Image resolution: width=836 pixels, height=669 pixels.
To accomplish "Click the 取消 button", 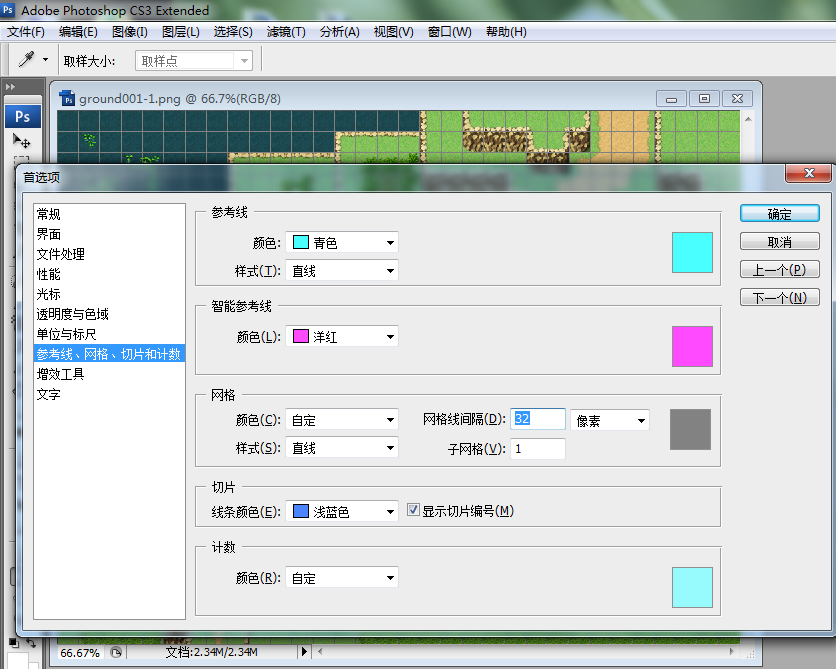I will (779, 241).
